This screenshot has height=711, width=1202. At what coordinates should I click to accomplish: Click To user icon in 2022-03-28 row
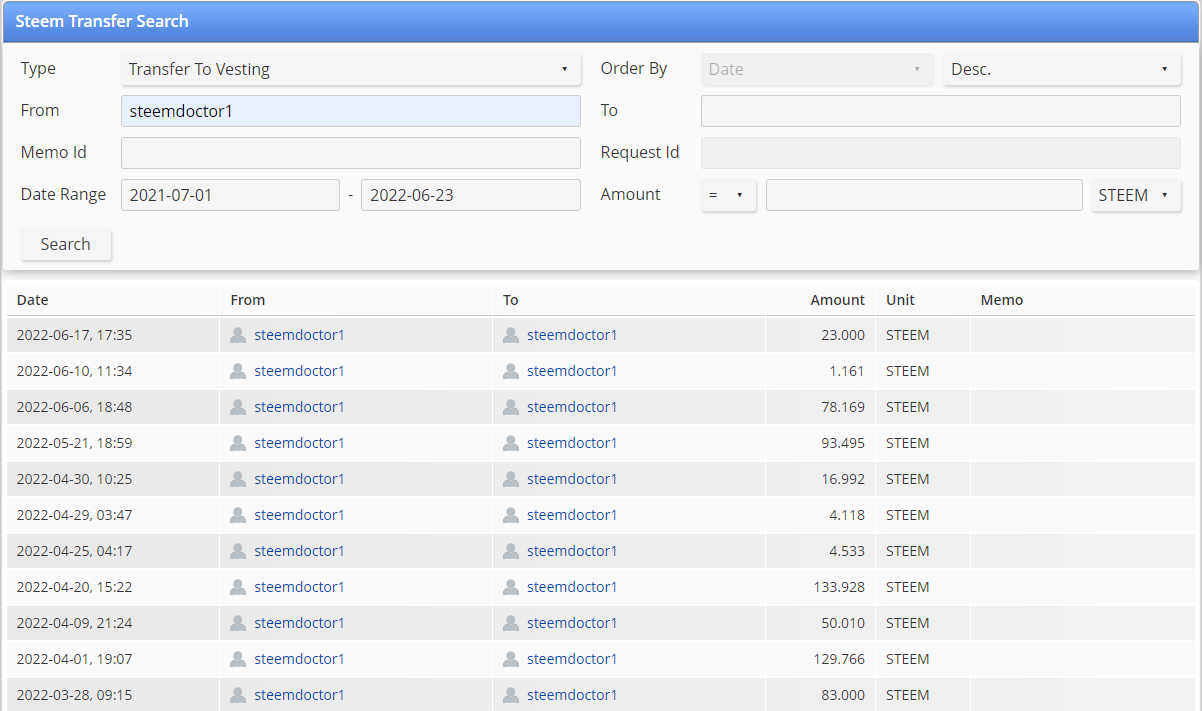[511, 695]
